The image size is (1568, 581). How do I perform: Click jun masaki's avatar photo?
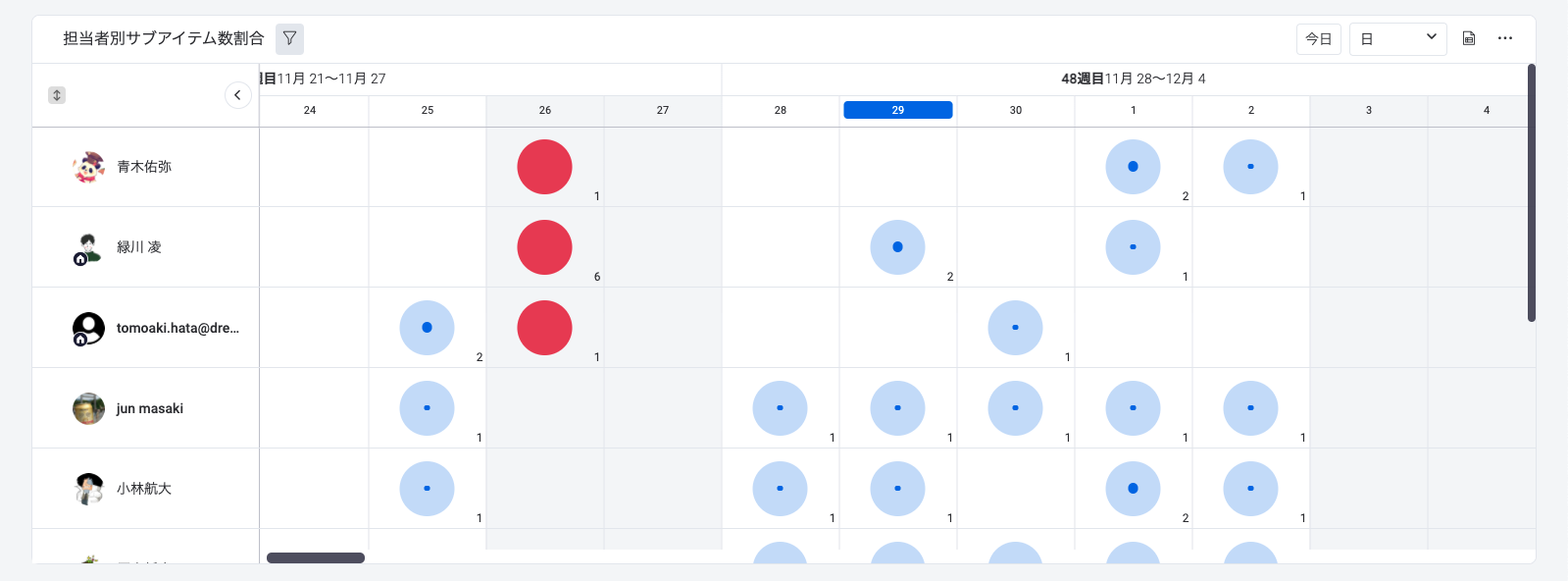88,408
